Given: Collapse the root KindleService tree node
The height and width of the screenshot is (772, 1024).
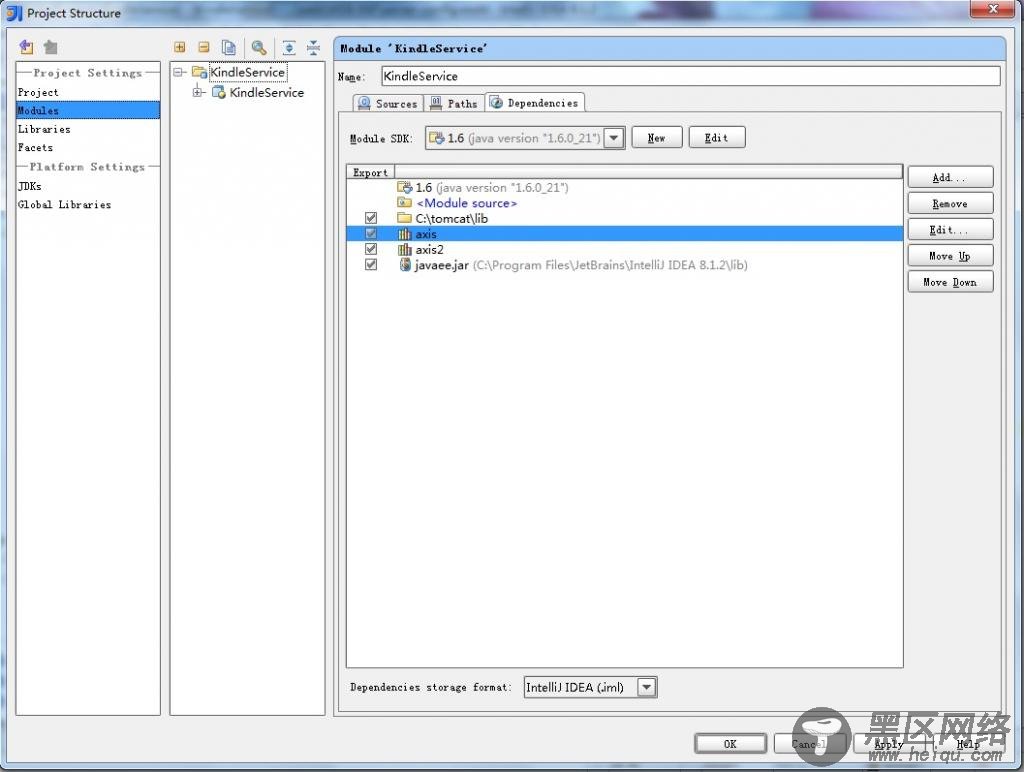Looking at the screenshot, I should coord(178,72).
